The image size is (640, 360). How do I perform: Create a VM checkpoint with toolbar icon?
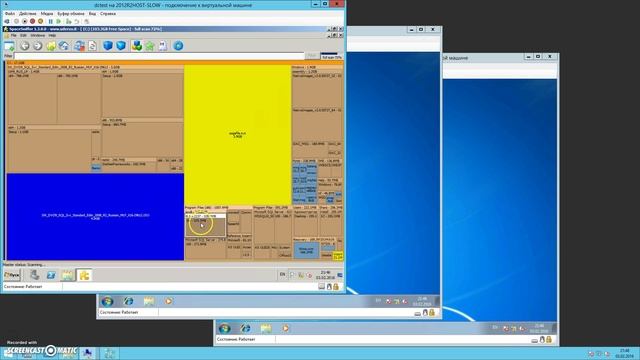(69, 21)
